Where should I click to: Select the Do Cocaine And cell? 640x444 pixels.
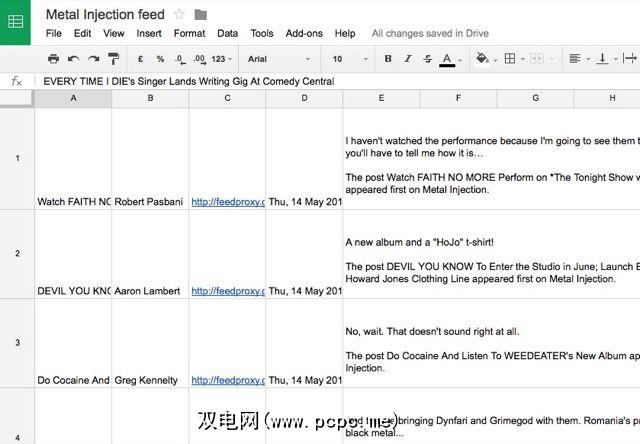coord(73,343)
